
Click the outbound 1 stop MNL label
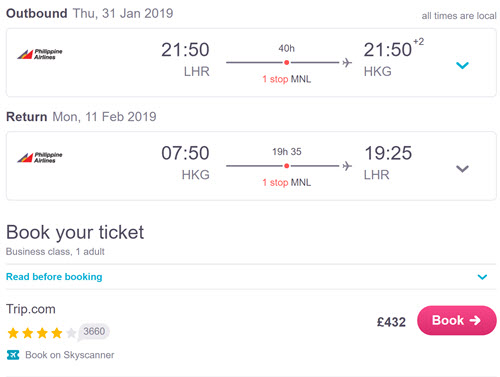(x=286, y=79)
